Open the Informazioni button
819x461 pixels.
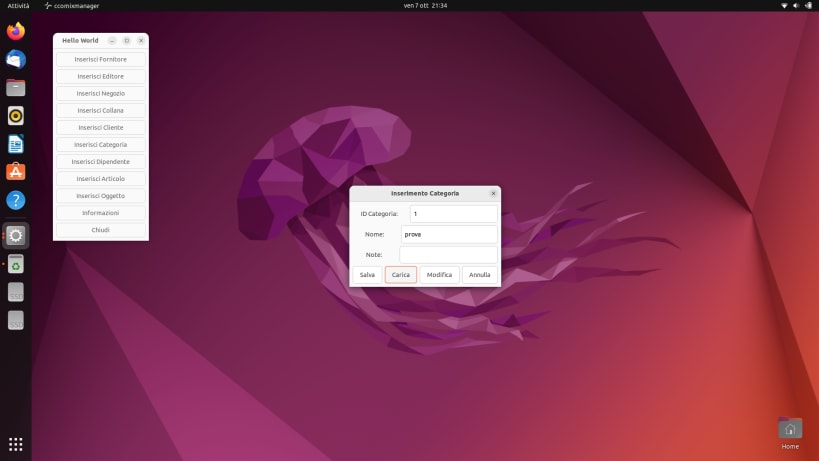click(101, 213)
